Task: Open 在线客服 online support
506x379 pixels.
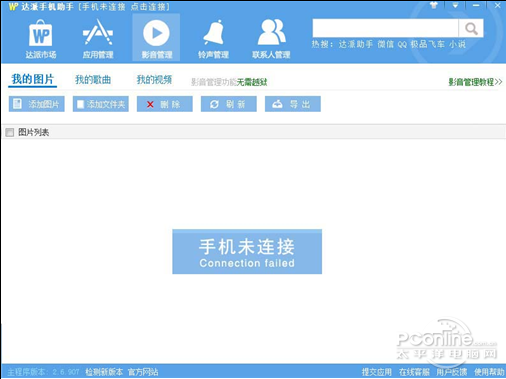Action: click(x=414, y=372)
